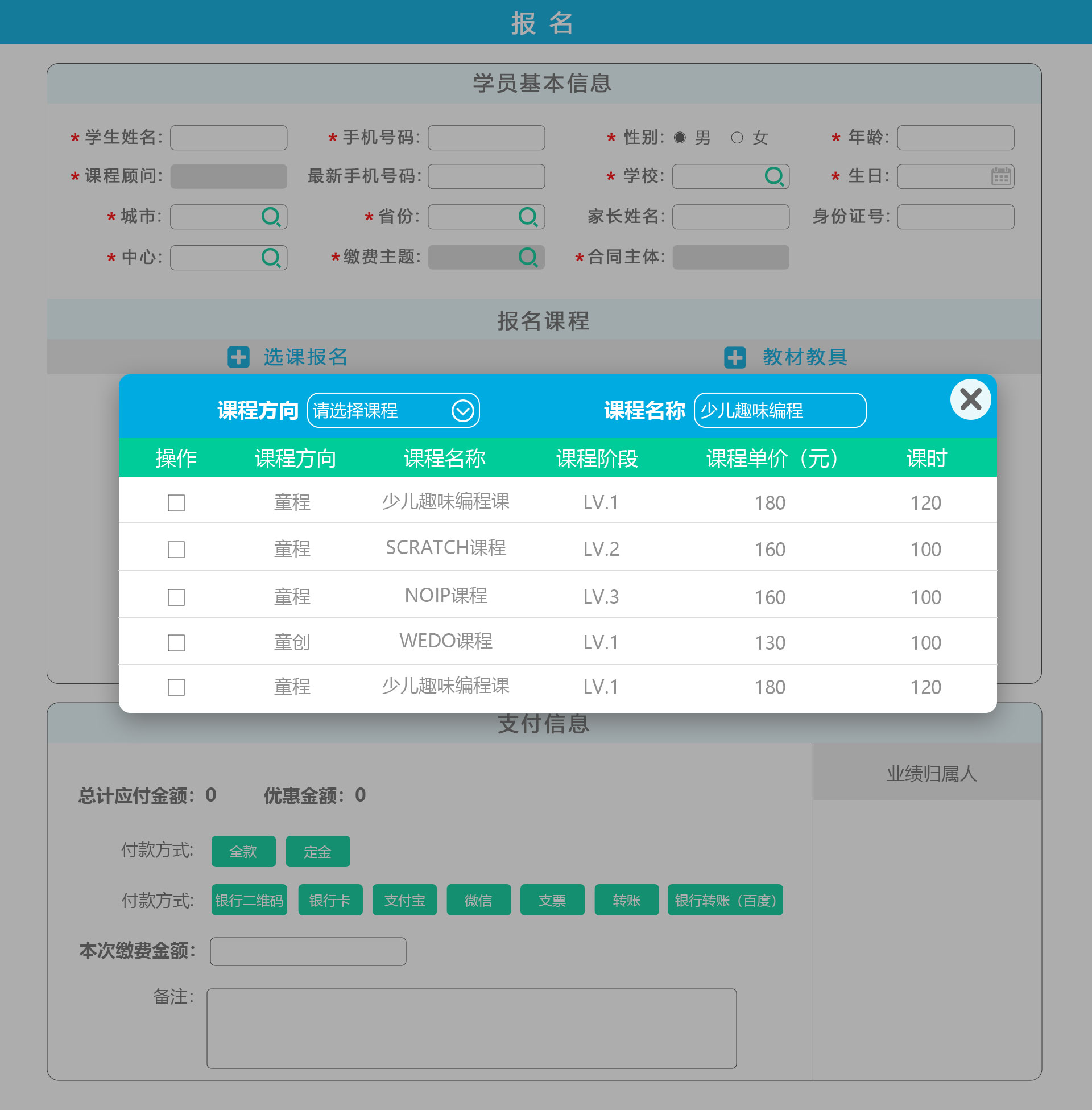Viewport: 1092px width, 1110px height.
Task: Select 微信 payment method
Action: coord(478,900)
